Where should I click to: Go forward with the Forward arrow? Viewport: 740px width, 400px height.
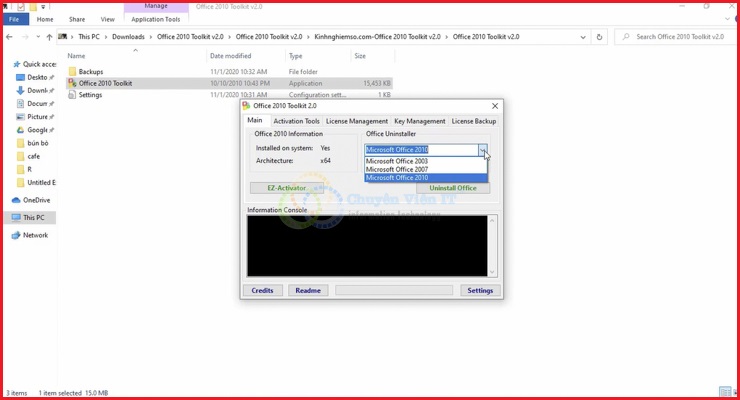coord(25,37)
